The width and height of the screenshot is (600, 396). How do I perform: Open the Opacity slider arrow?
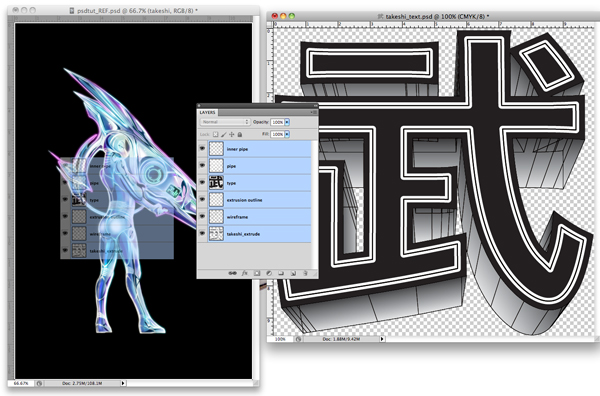tap(287, 122)
